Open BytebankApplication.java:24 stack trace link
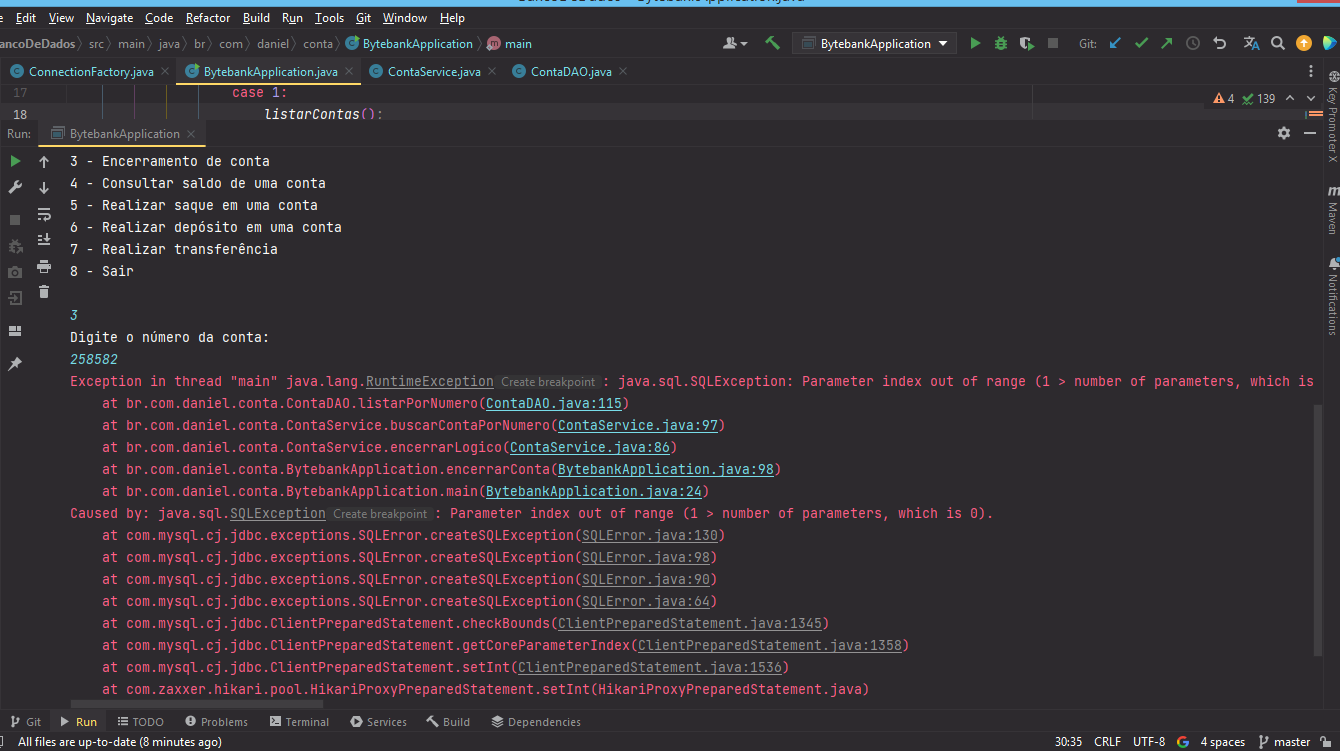 click(594, 491)
